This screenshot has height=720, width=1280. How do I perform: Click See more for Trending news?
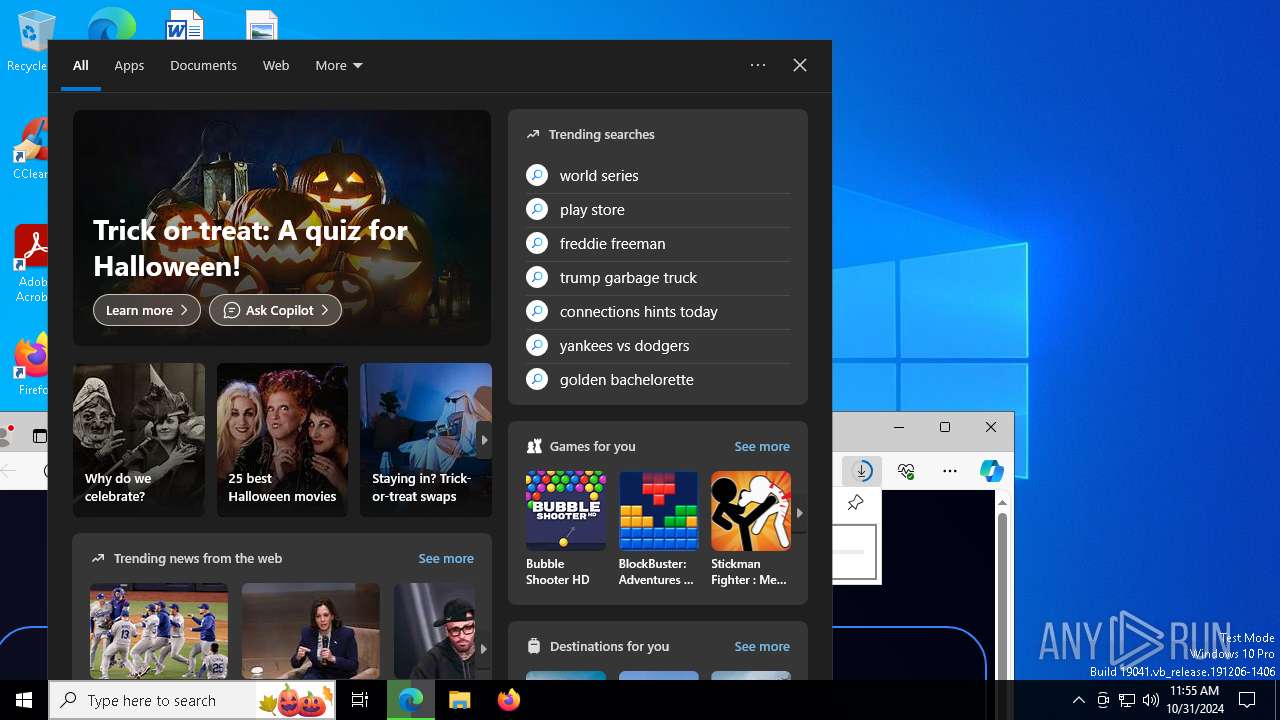[446, 558]
